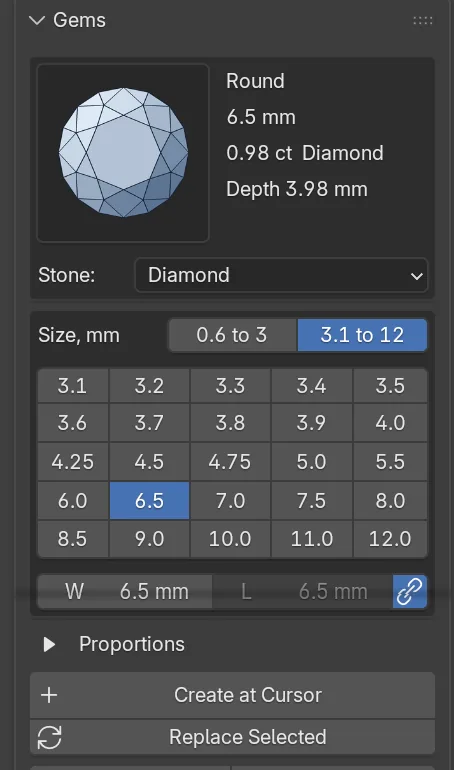
Task: Click the refresh arrows icon on Replace Selected
Action: (x=50, y=737)
